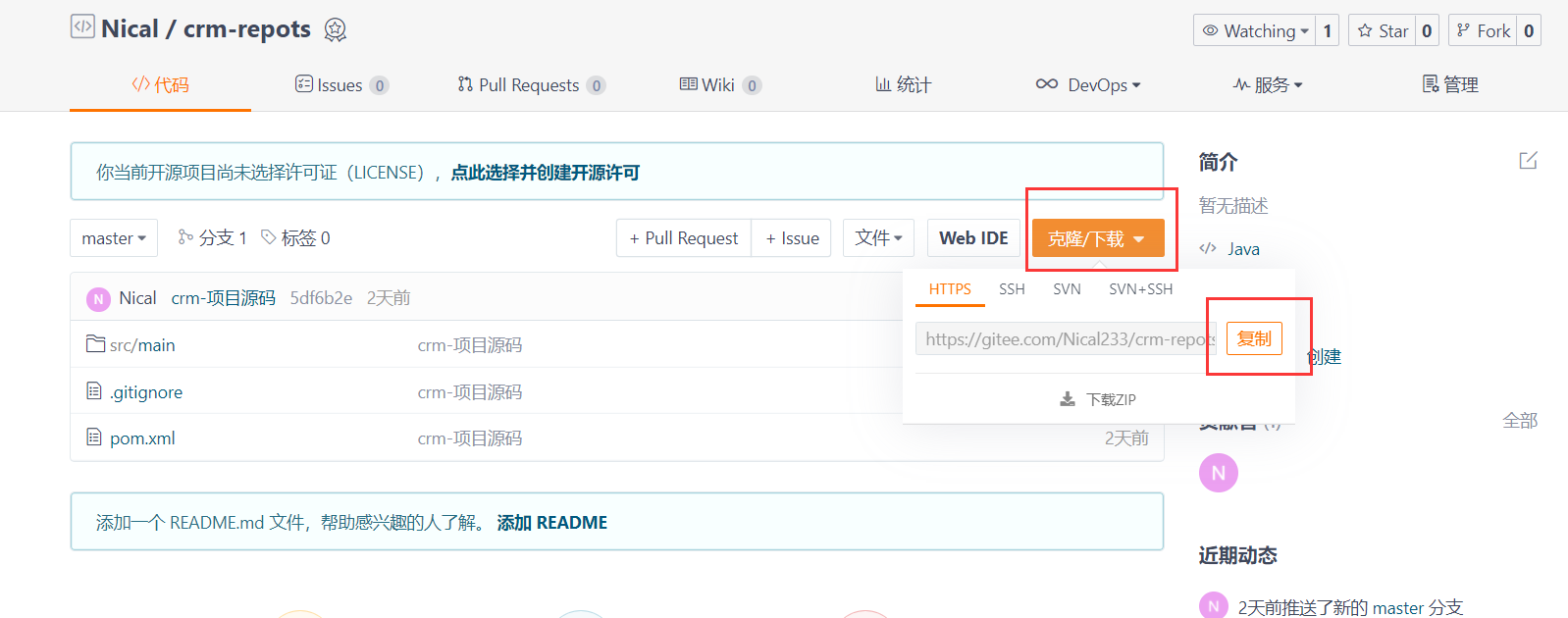Select the SVN+SSH clone tab
This screenshot has height=618, width=1568.
(1140, 289)
